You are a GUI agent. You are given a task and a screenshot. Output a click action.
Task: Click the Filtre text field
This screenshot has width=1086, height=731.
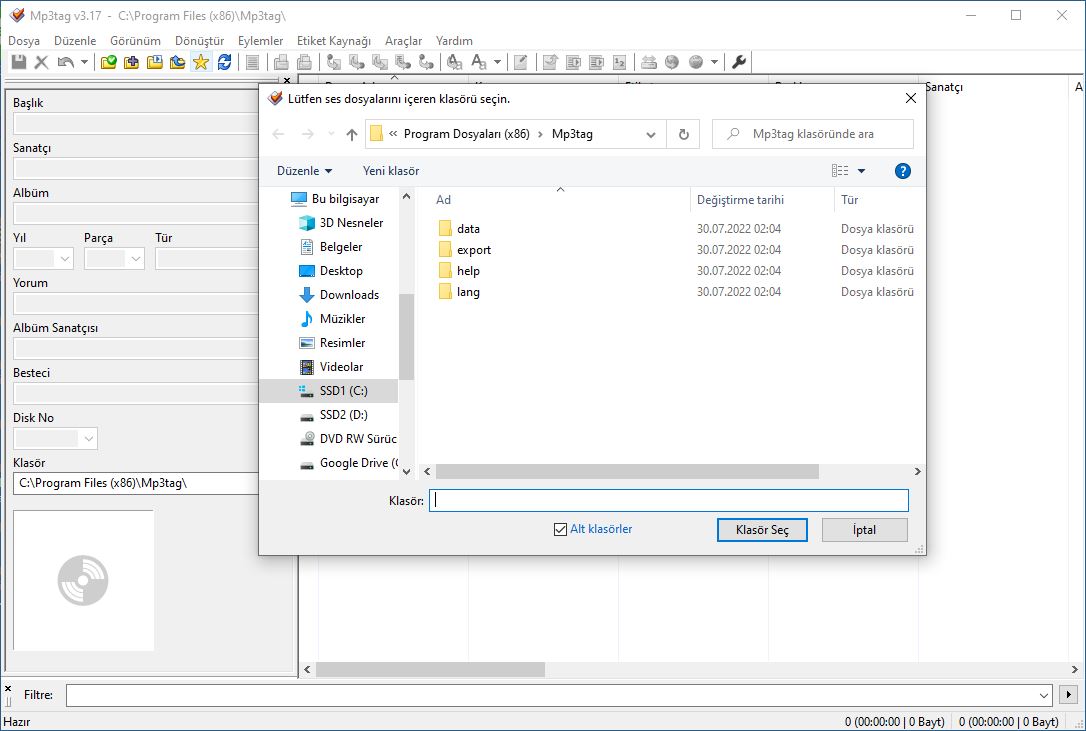tap(551, 695)
